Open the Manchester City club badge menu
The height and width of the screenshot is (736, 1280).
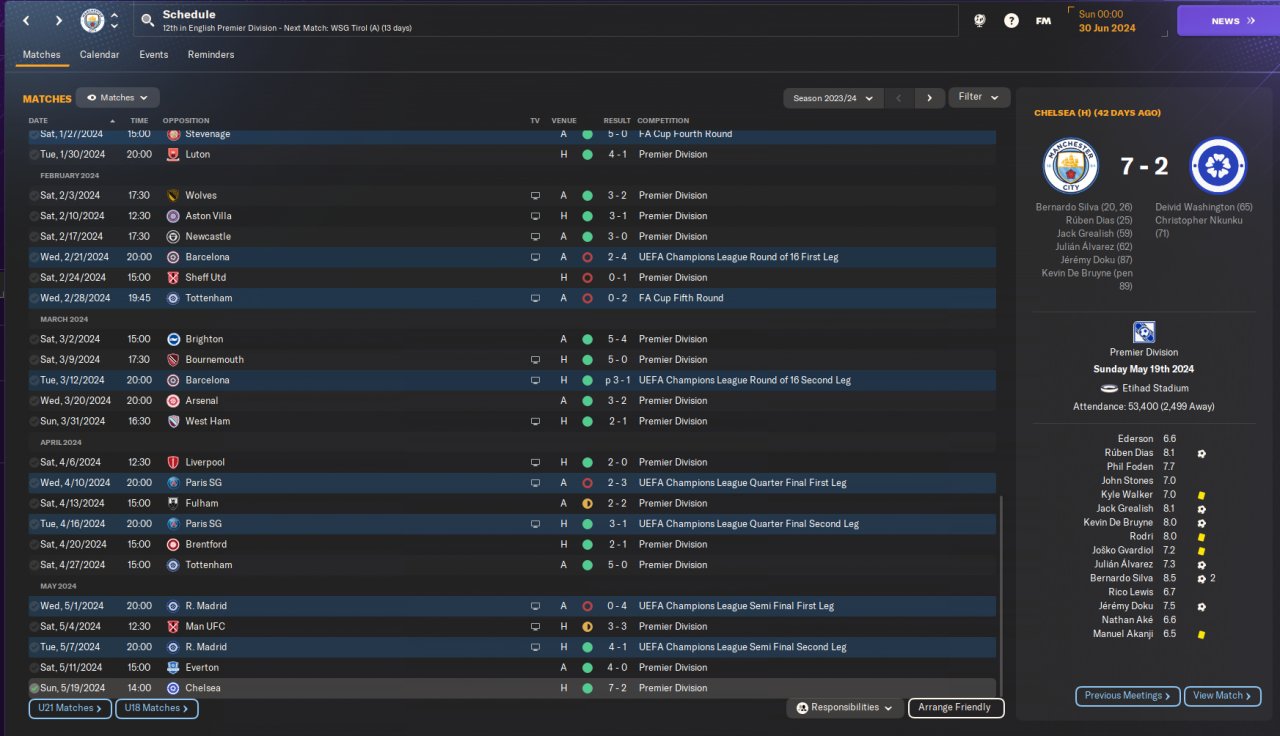tap(92, 20)
